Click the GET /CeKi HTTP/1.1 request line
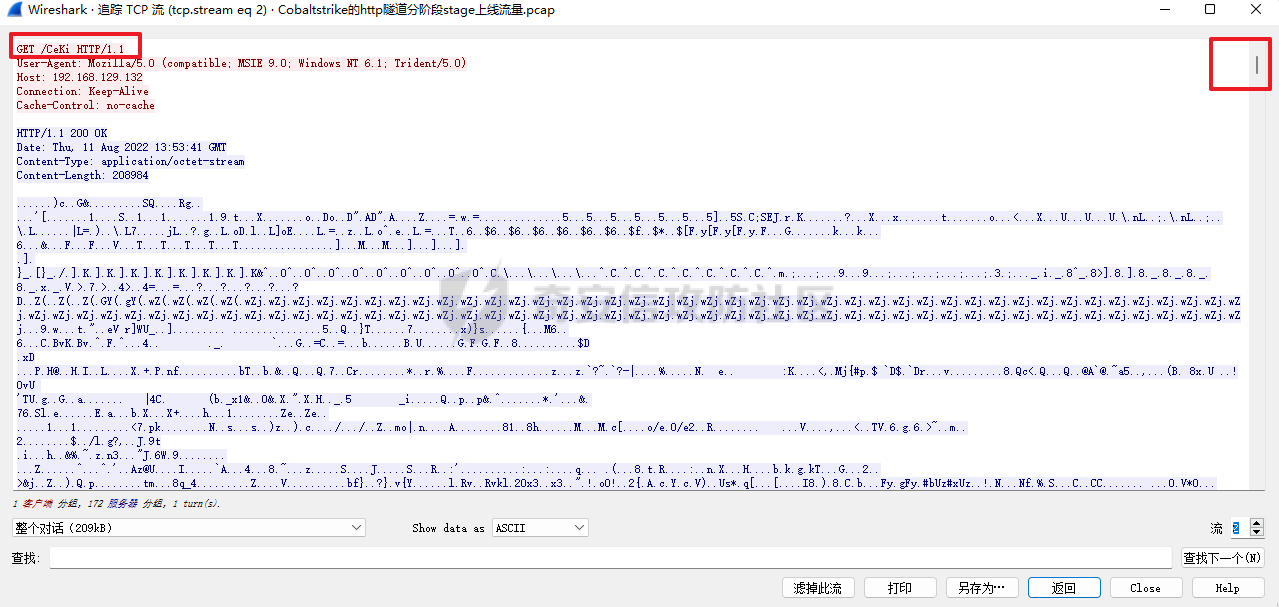The image size is (1279, 607). point(70,49)
